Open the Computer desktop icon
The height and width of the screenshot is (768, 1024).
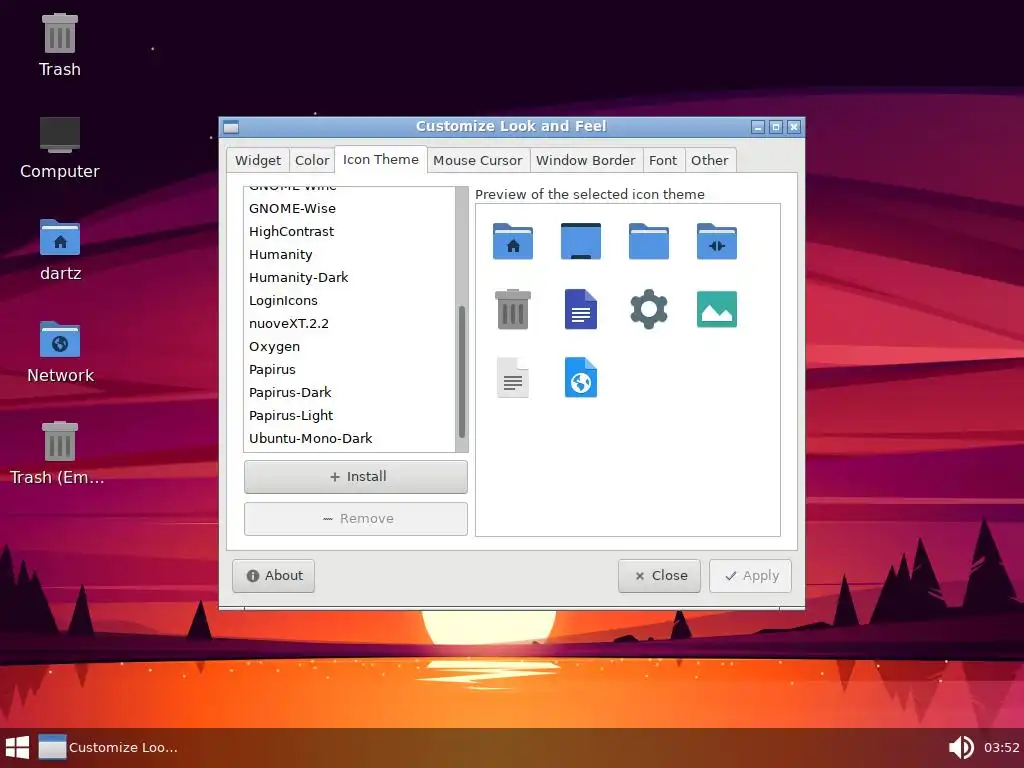point(59,148)
